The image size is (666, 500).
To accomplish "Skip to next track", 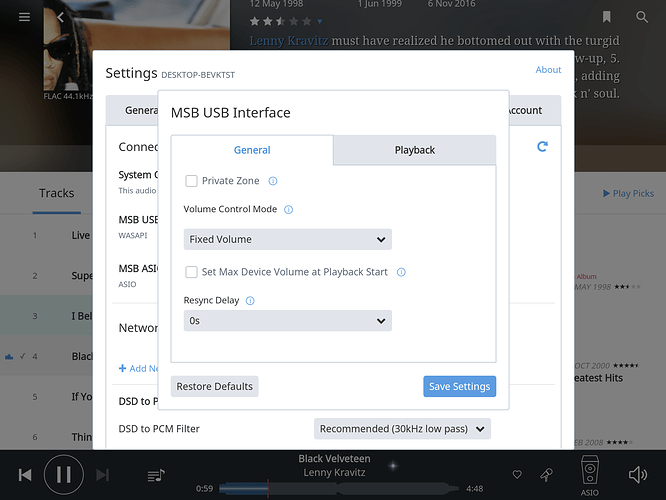I will coord(102,475).
